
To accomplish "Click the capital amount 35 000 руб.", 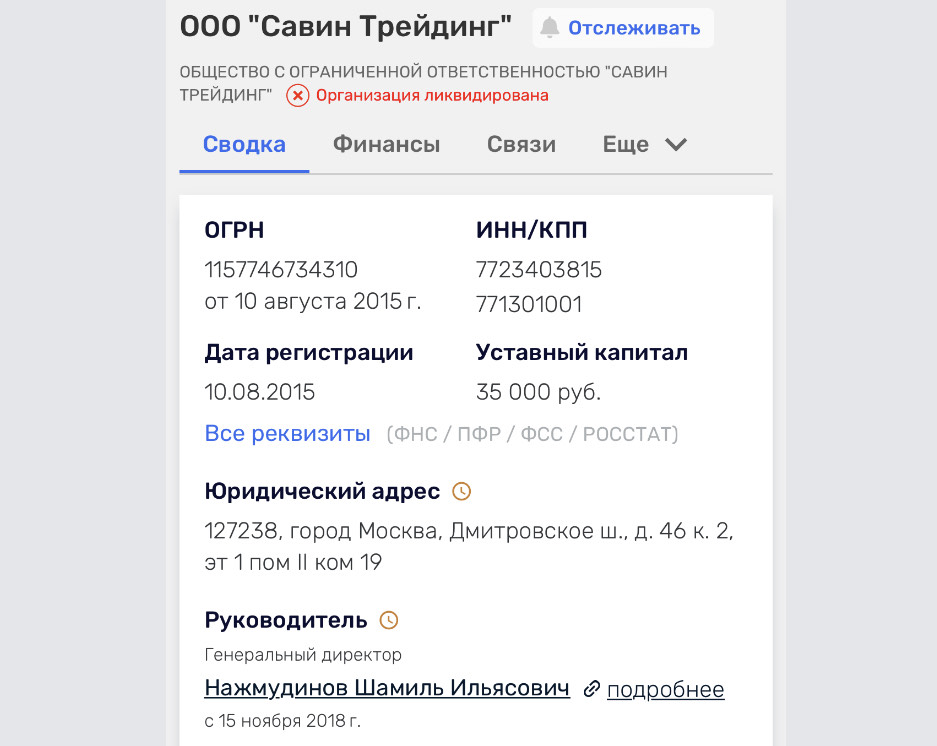I will pyautogui.click(x=538, y=392).
